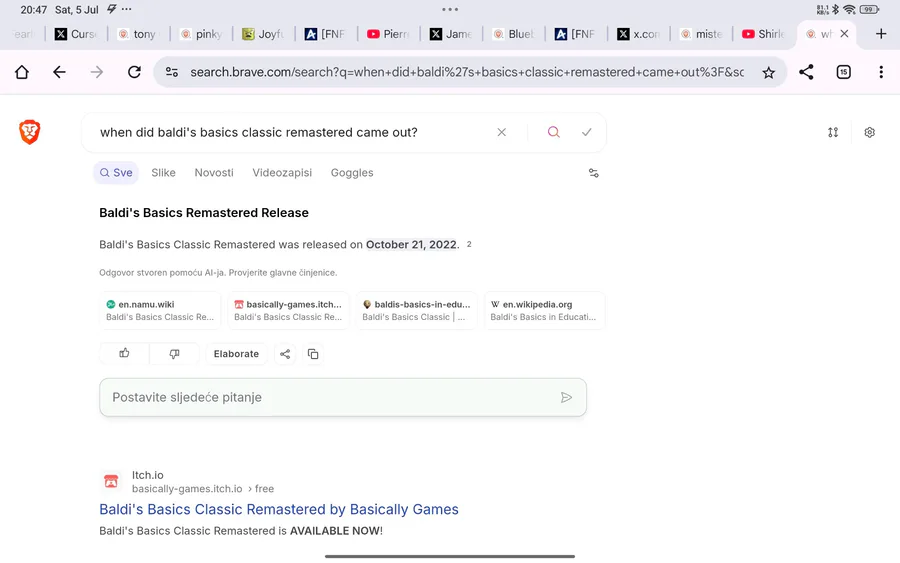Tap the status bar battery indicator
The height and width of the screenshot is (563, 900).
[869, 9]
